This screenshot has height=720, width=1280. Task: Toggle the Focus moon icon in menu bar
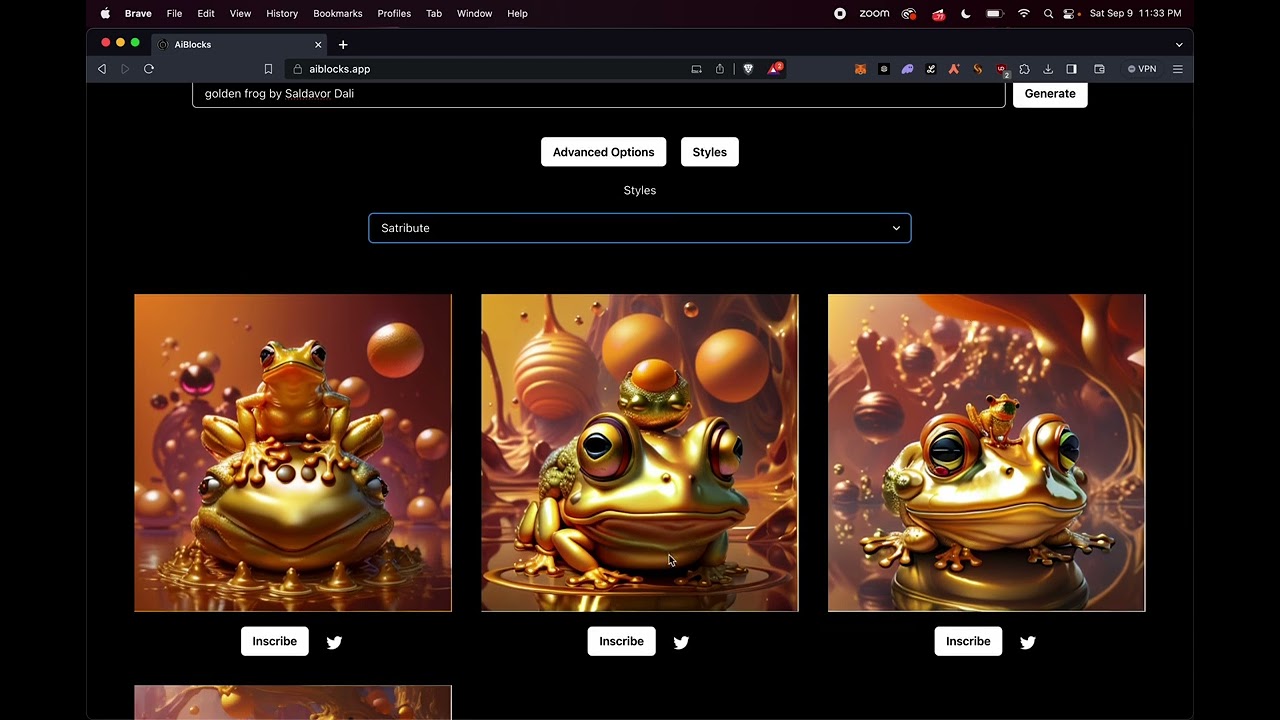tap(966, 14)
